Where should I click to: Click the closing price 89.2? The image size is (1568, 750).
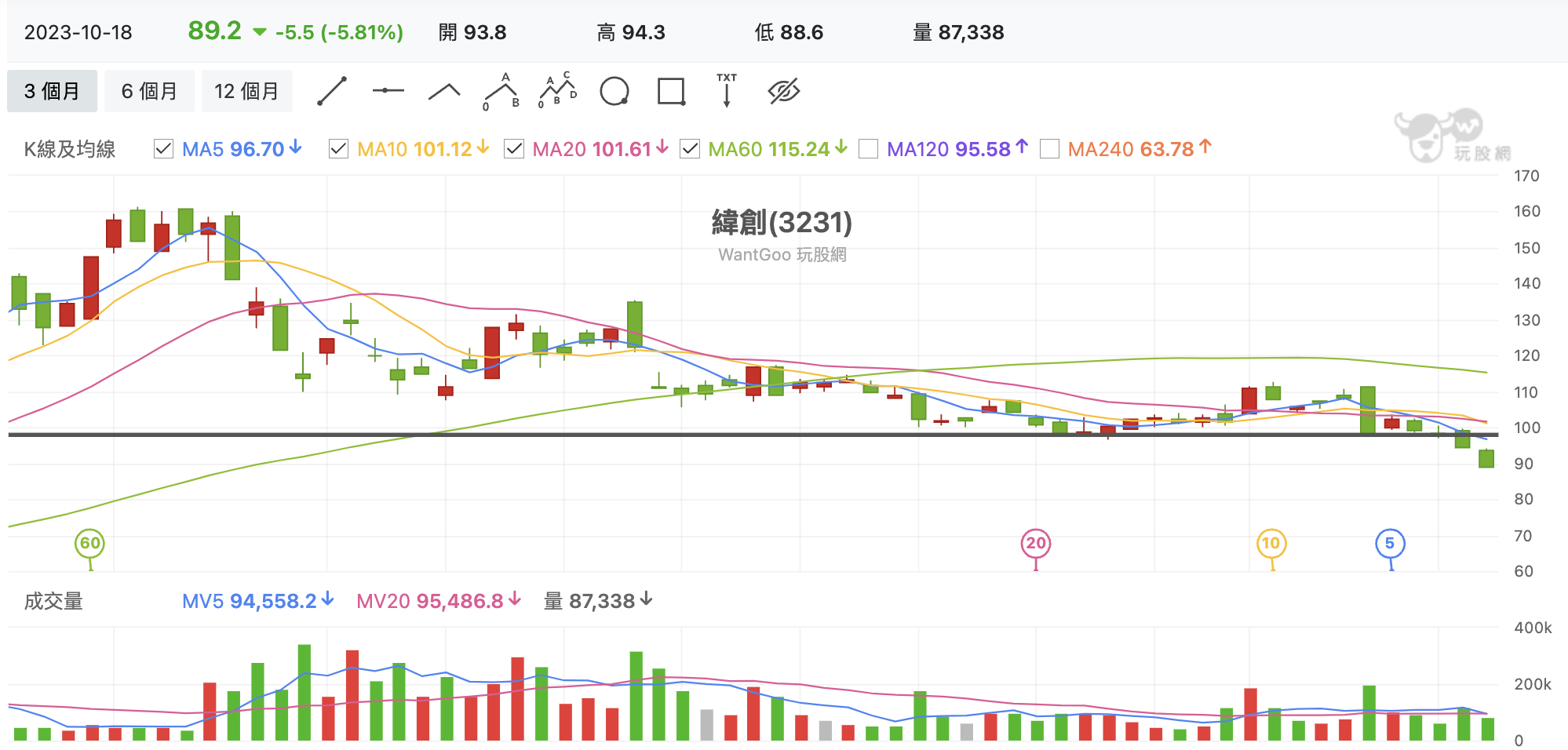[214, 31]
